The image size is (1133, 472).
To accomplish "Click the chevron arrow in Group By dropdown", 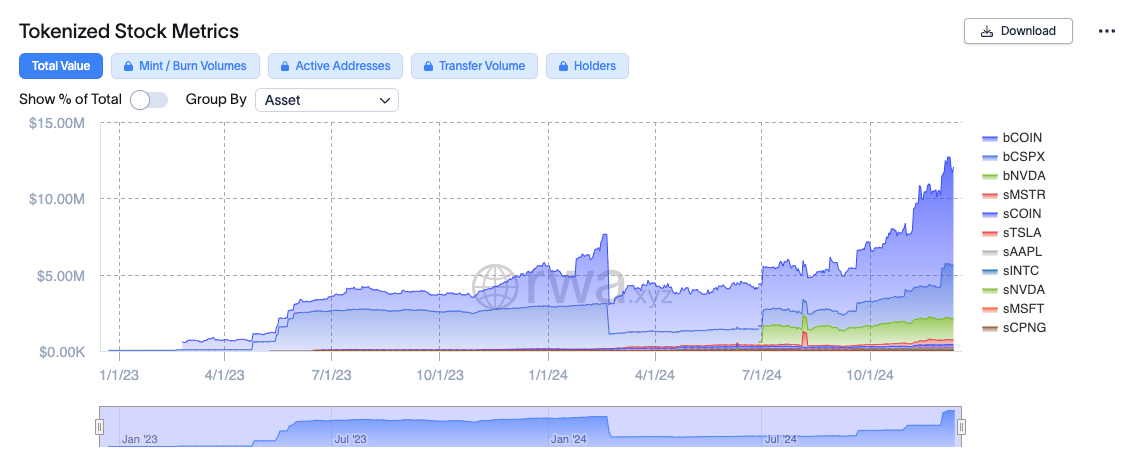I will point(385,100).
